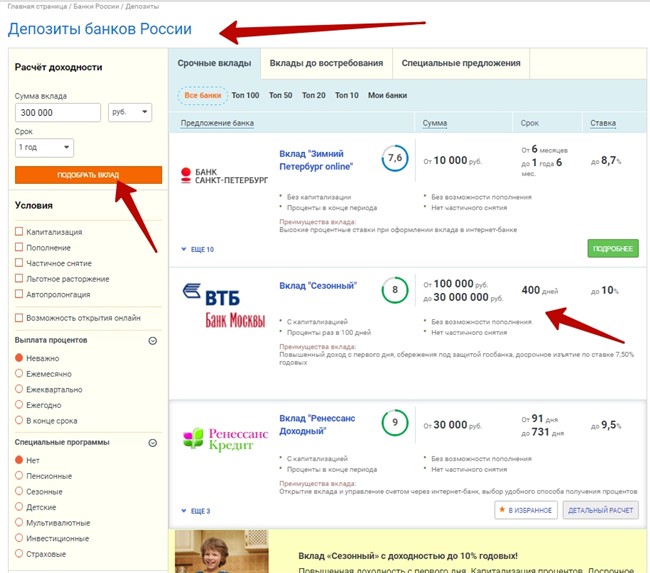This screenshot has height=573, width=650.
Task: Click the 7,6 rating circle
Action: [395, 158]
